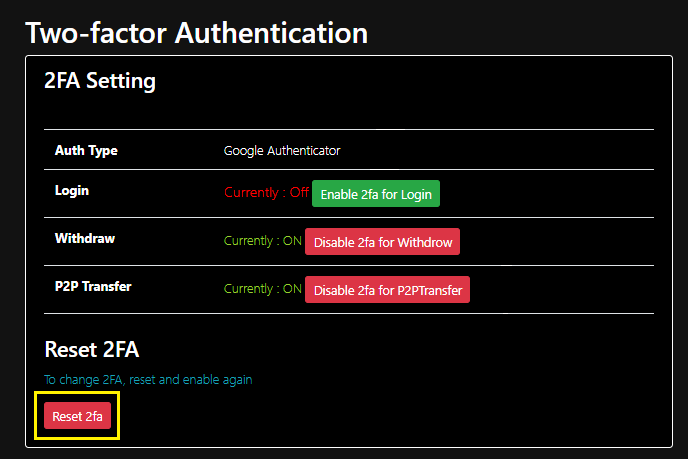The height and width of the screenshot is (459, 688).
Task: Click the Google Authenticator value text
Action: (x=282, y=151)
